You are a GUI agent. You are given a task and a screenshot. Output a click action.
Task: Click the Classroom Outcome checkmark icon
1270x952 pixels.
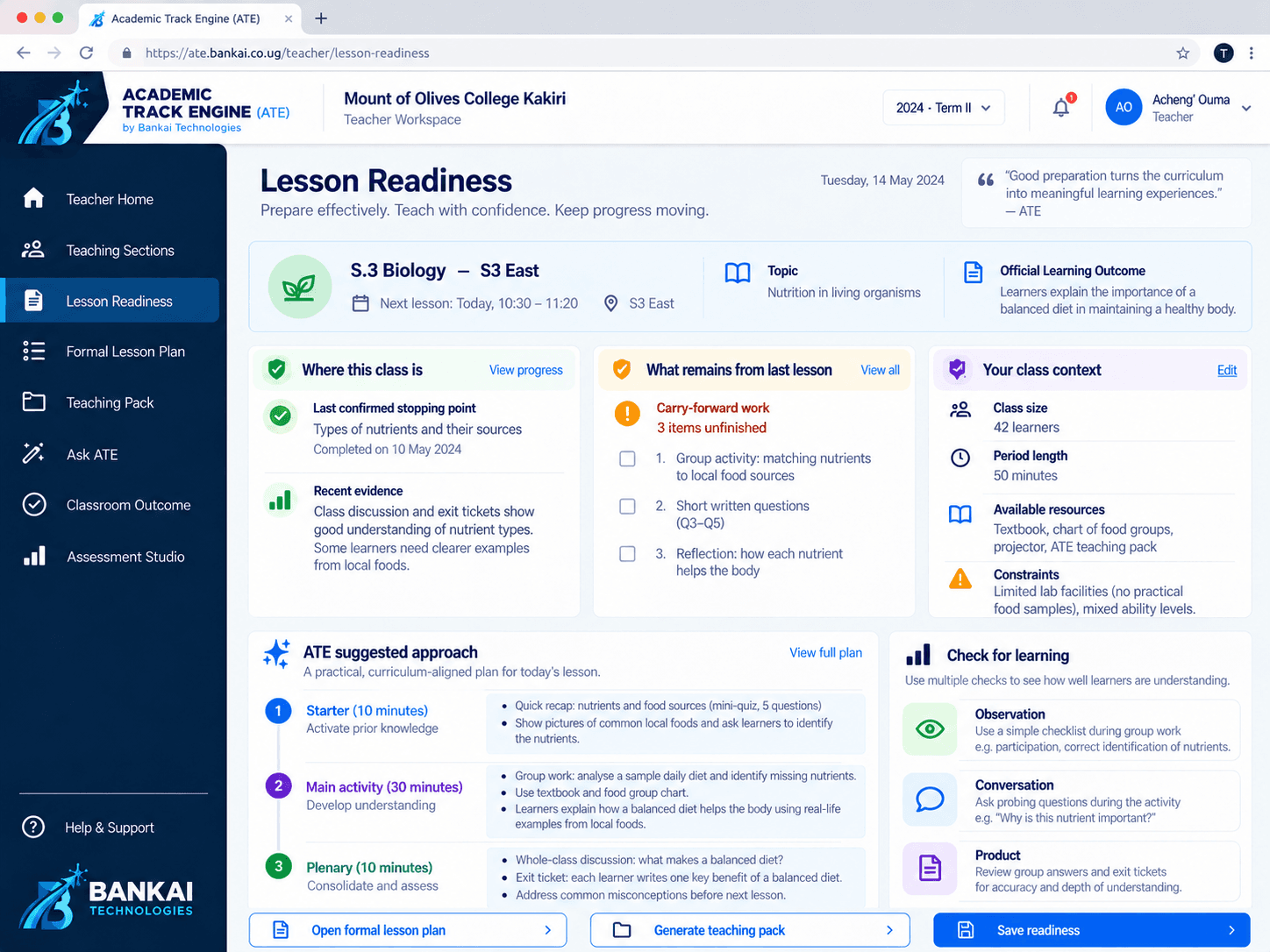(x=33, y=505)
